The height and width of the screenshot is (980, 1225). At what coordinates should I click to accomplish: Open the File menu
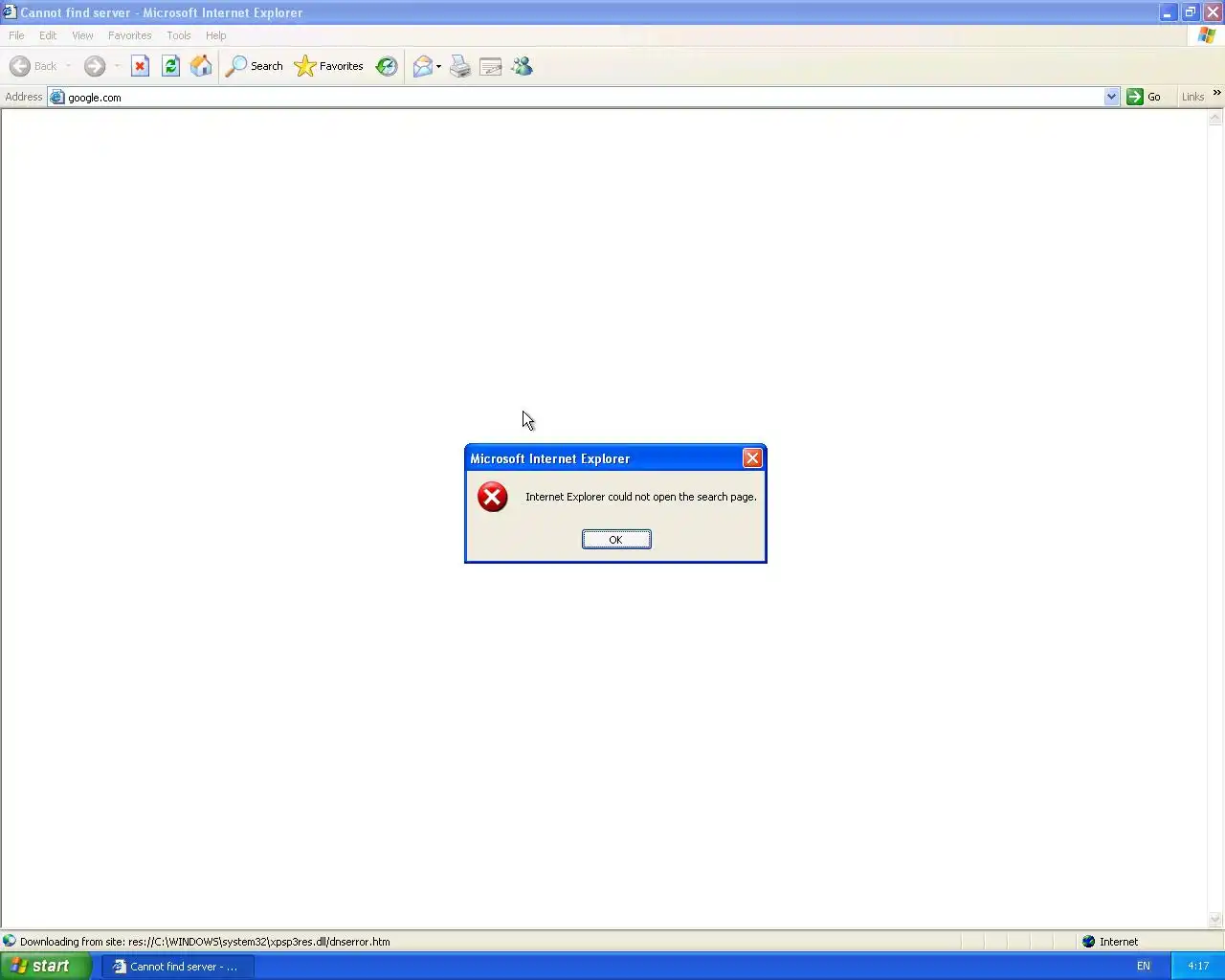pos(16,35)
